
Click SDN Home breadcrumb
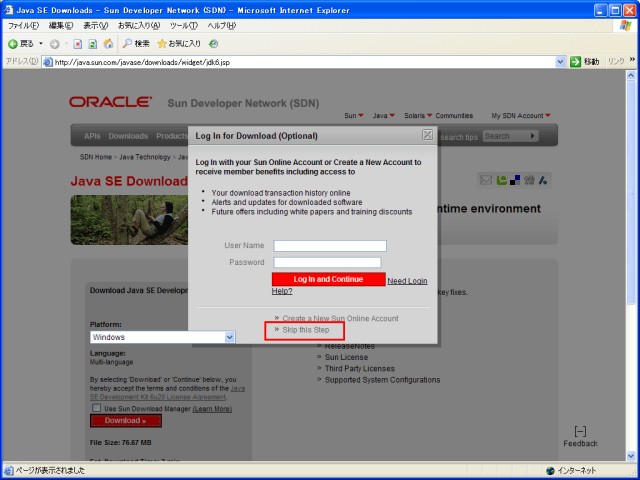click(x=96, y=157)
